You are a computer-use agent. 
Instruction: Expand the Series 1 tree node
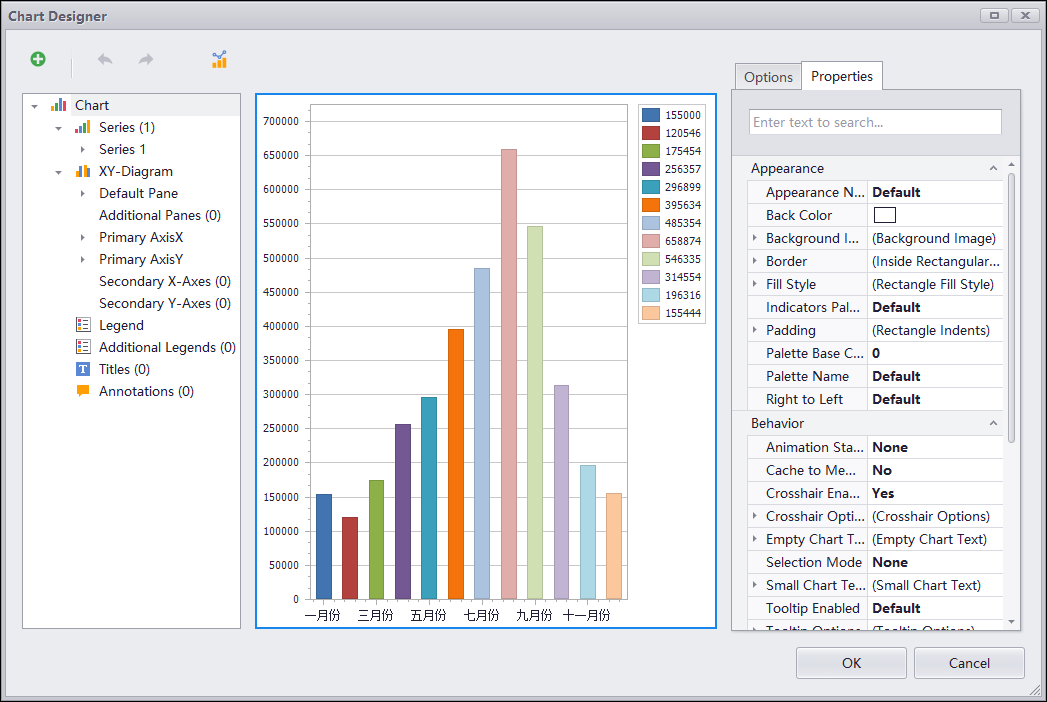pyautogui.click(x=83, y=150)
